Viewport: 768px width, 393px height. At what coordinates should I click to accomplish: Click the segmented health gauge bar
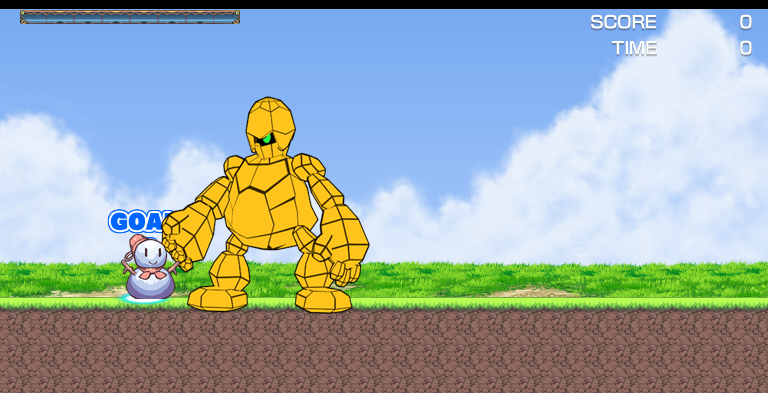(130, 17)
